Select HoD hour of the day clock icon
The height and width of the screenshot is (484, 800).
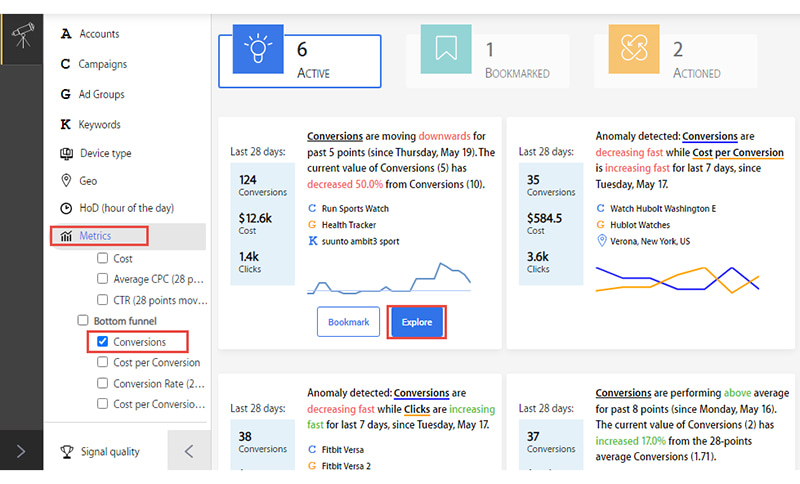pos(66,208)
